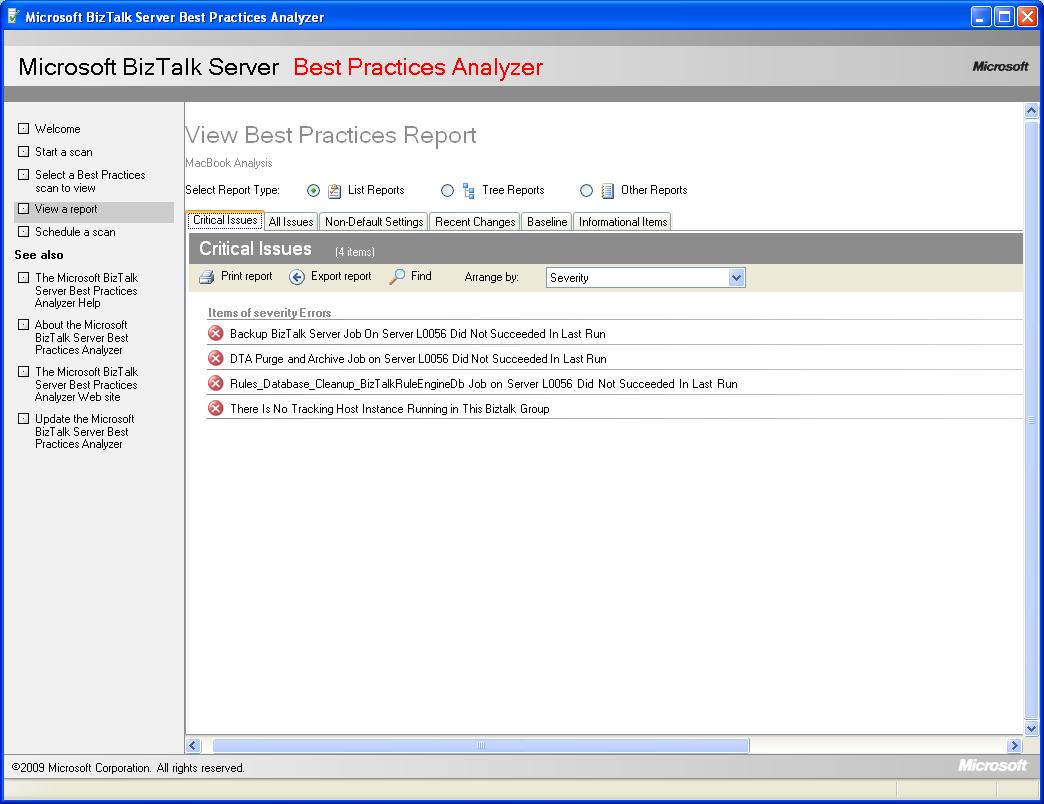
Task: Click the vertical scrollbar thumb
Action: coord(1031,419)
